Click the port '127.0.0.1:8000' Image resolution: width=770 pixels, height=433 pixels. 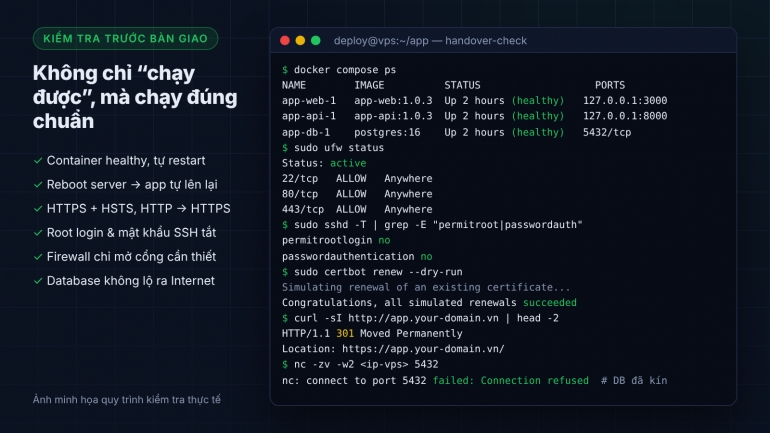click(x=625, y=116)
